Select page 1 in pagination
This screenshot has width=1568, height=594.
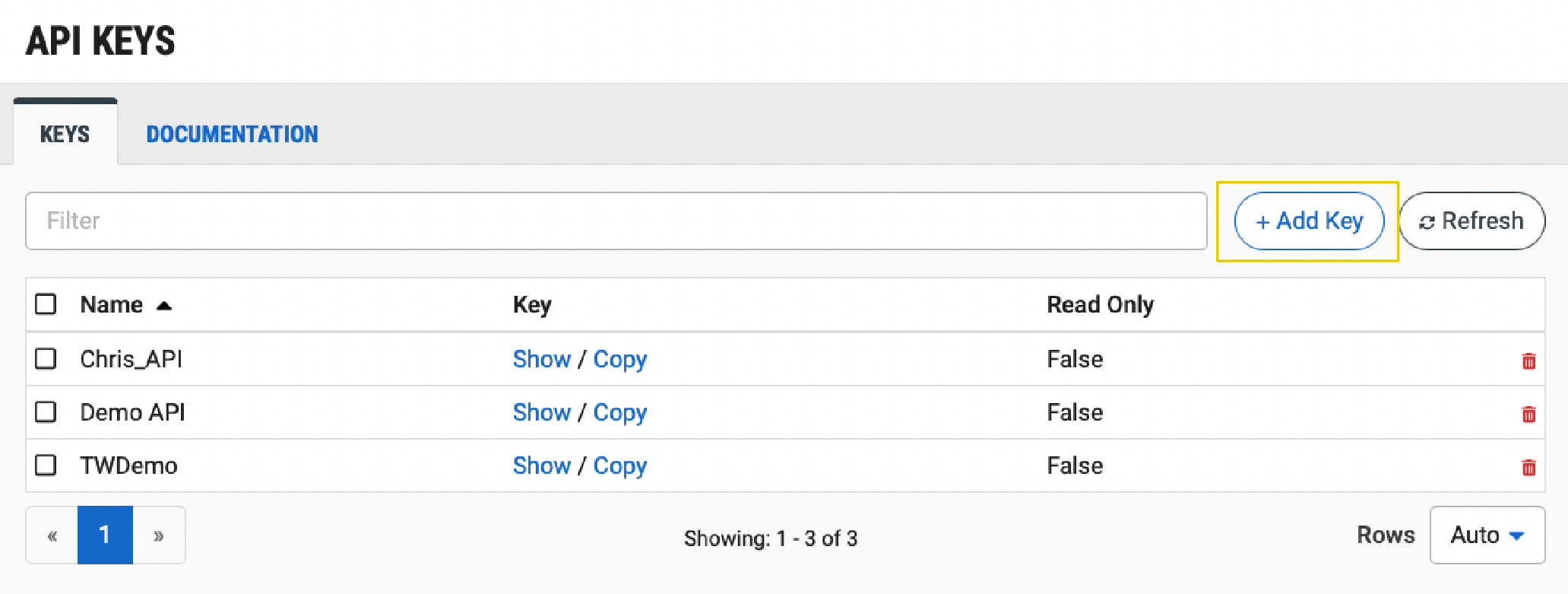[105, 535]
